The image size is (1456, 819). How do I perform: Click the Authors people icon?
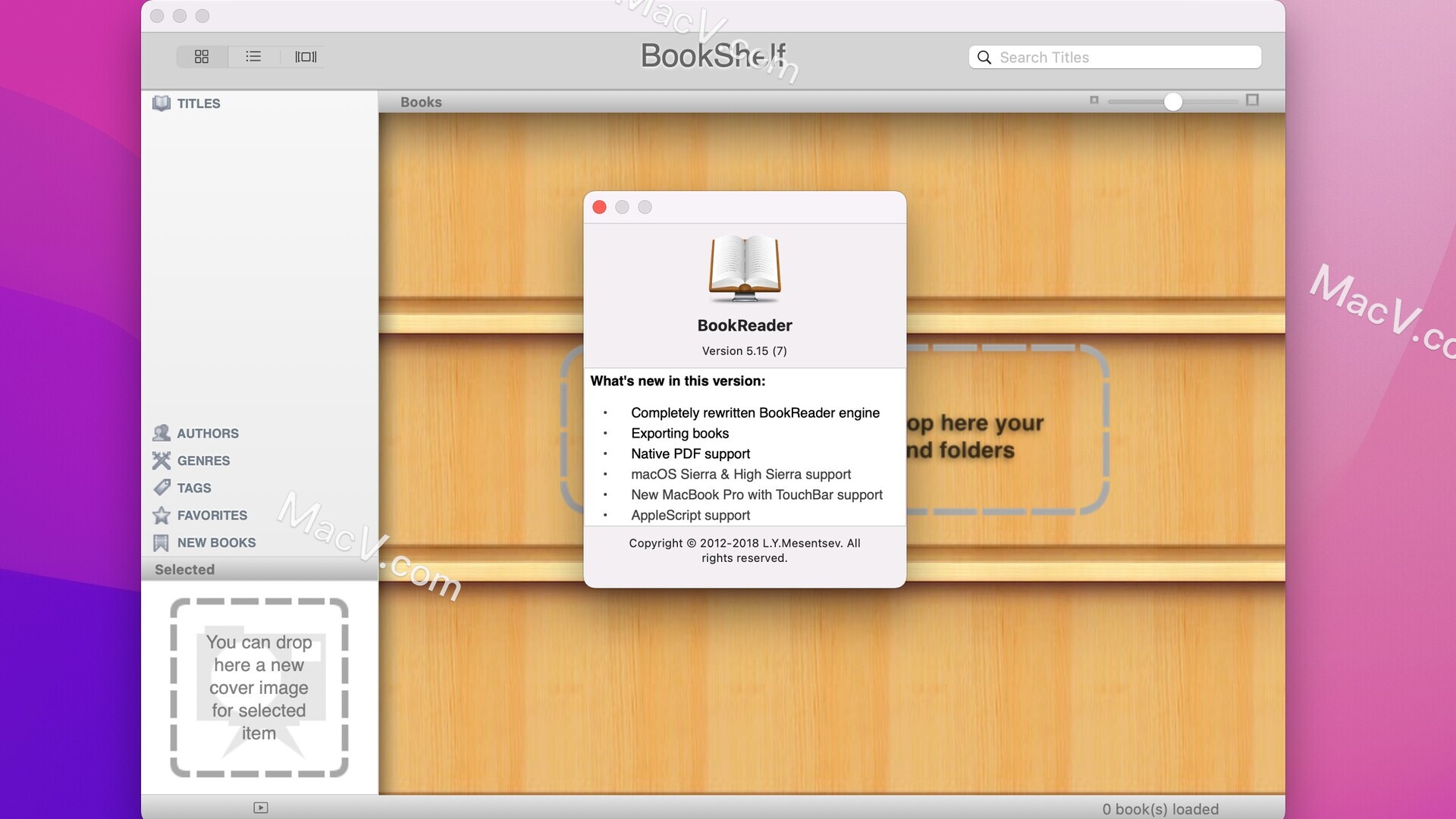tap(162, 433)
